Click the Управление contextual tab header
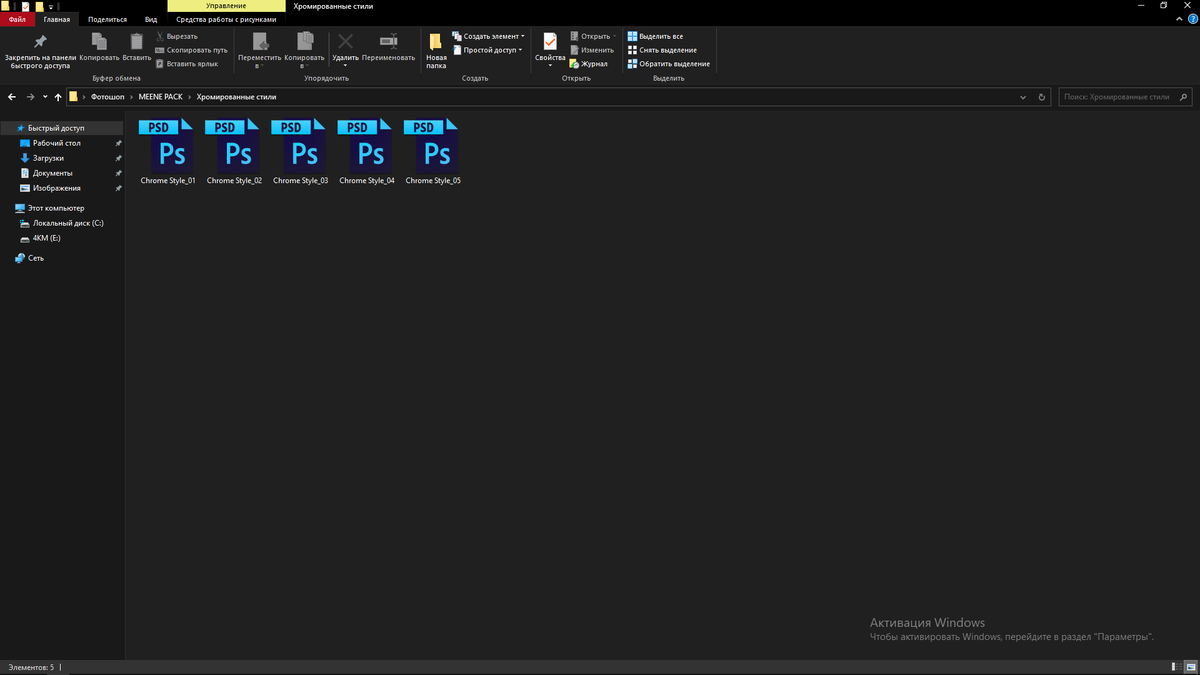The image size is (1200, 675). 226,6
